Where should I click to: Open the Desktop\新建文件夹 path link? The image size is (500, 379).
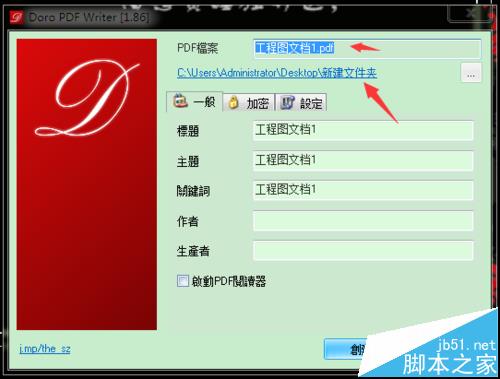pyautogui.click(x=277, y=73)
